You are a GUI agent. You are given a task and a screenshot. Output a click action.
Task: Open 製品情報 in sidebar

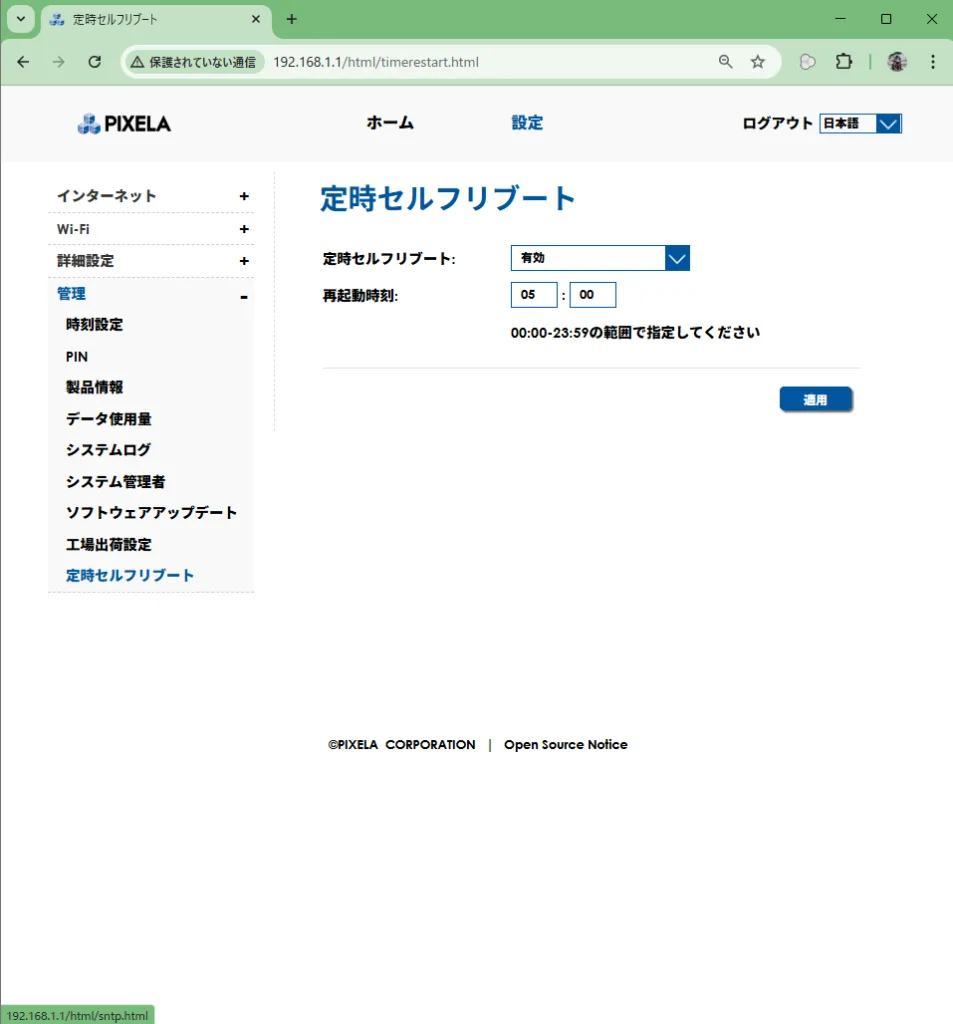click(x=94, y=387)
